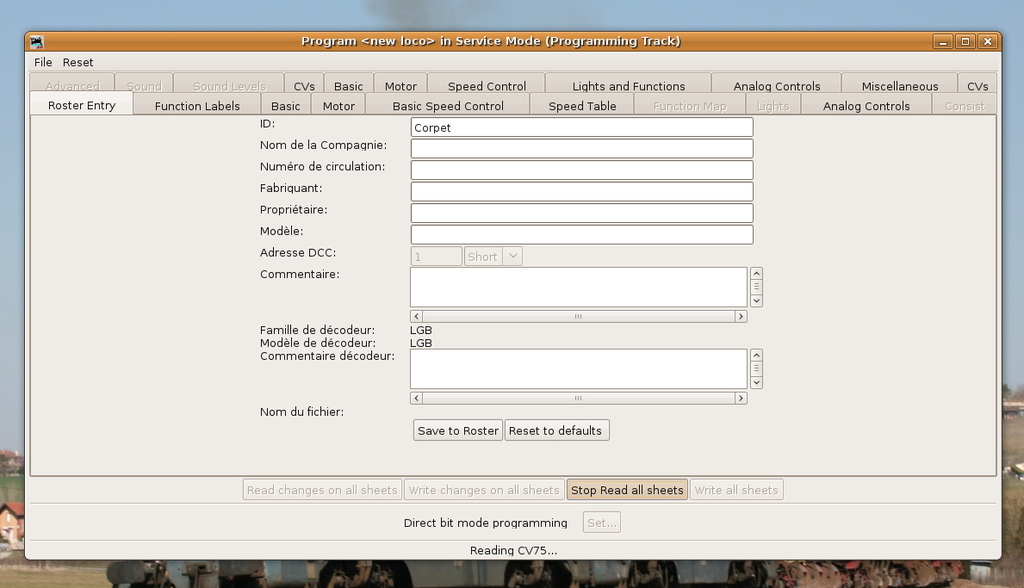
Task: Open the top-row Basic tab
Action: [348, 86]
